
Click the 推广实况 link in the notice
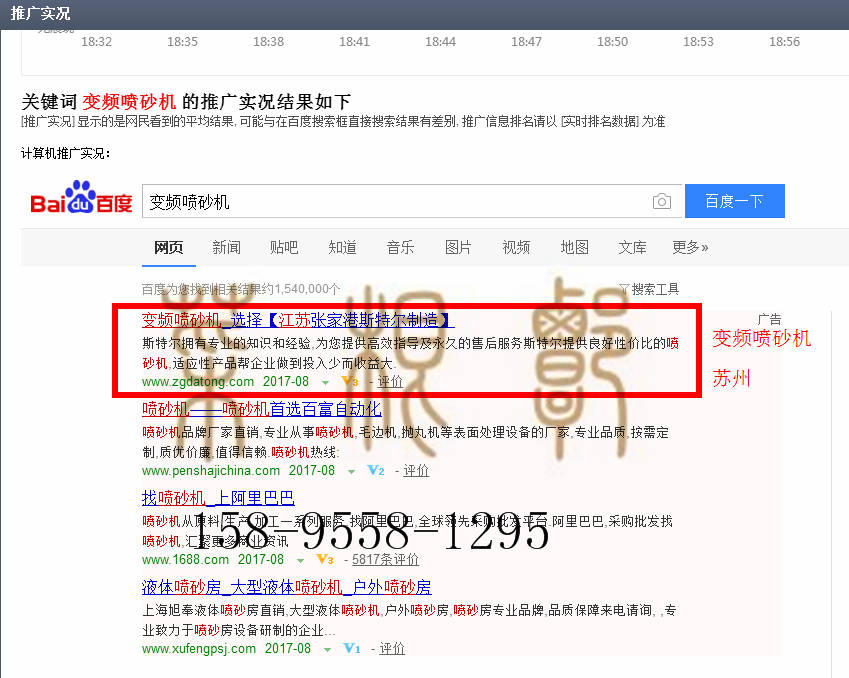[48, 121]
